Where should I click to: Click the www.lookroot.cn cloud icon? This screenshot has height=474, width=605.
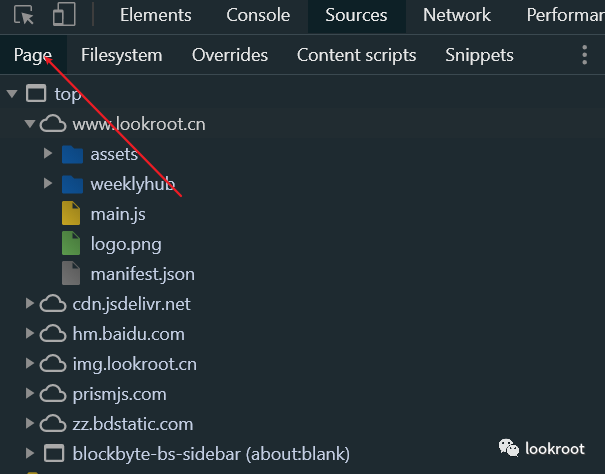click(x=53, y=124)
